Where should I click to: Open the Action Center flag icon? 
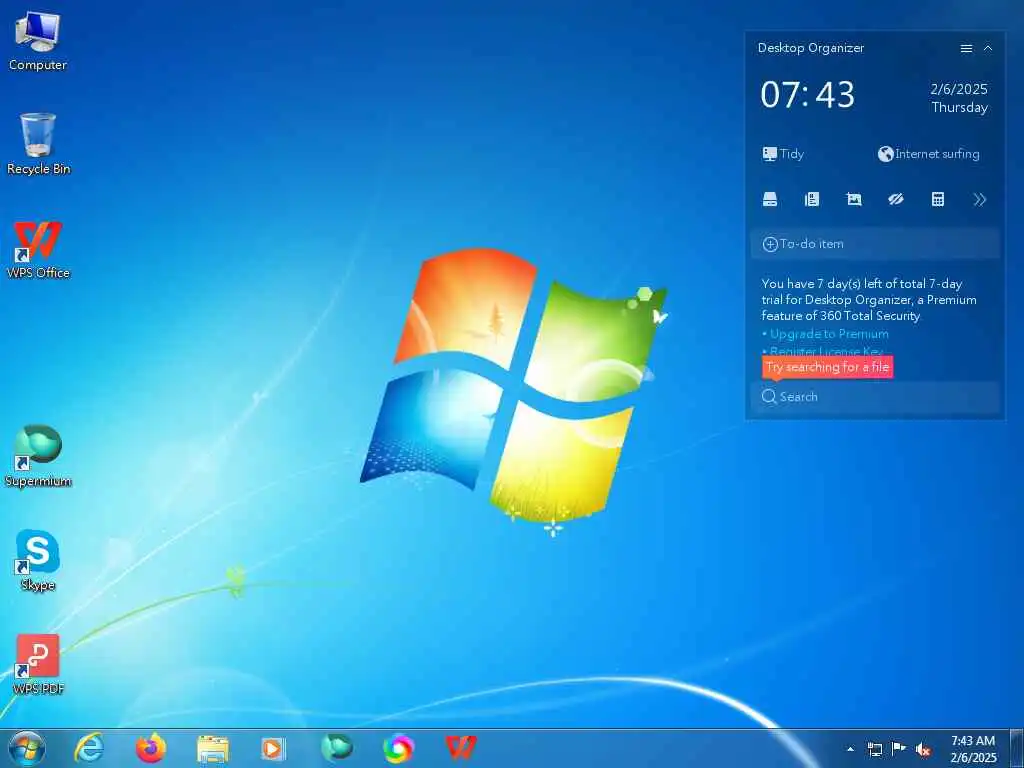coord(899,749)
